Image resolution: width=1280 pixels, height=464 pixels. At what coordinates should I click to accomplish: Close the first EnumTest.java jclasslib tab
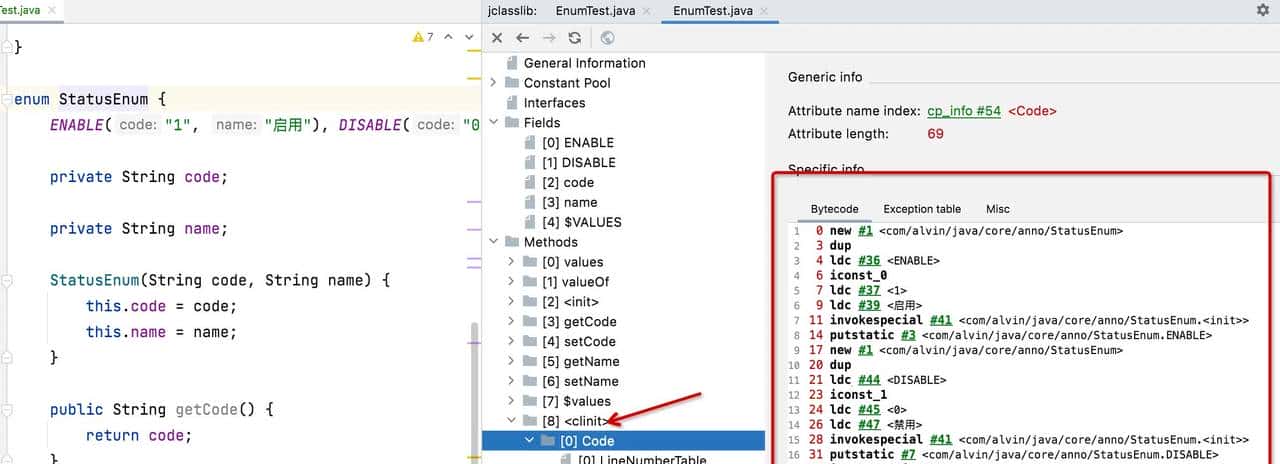(x=645, y=11)
